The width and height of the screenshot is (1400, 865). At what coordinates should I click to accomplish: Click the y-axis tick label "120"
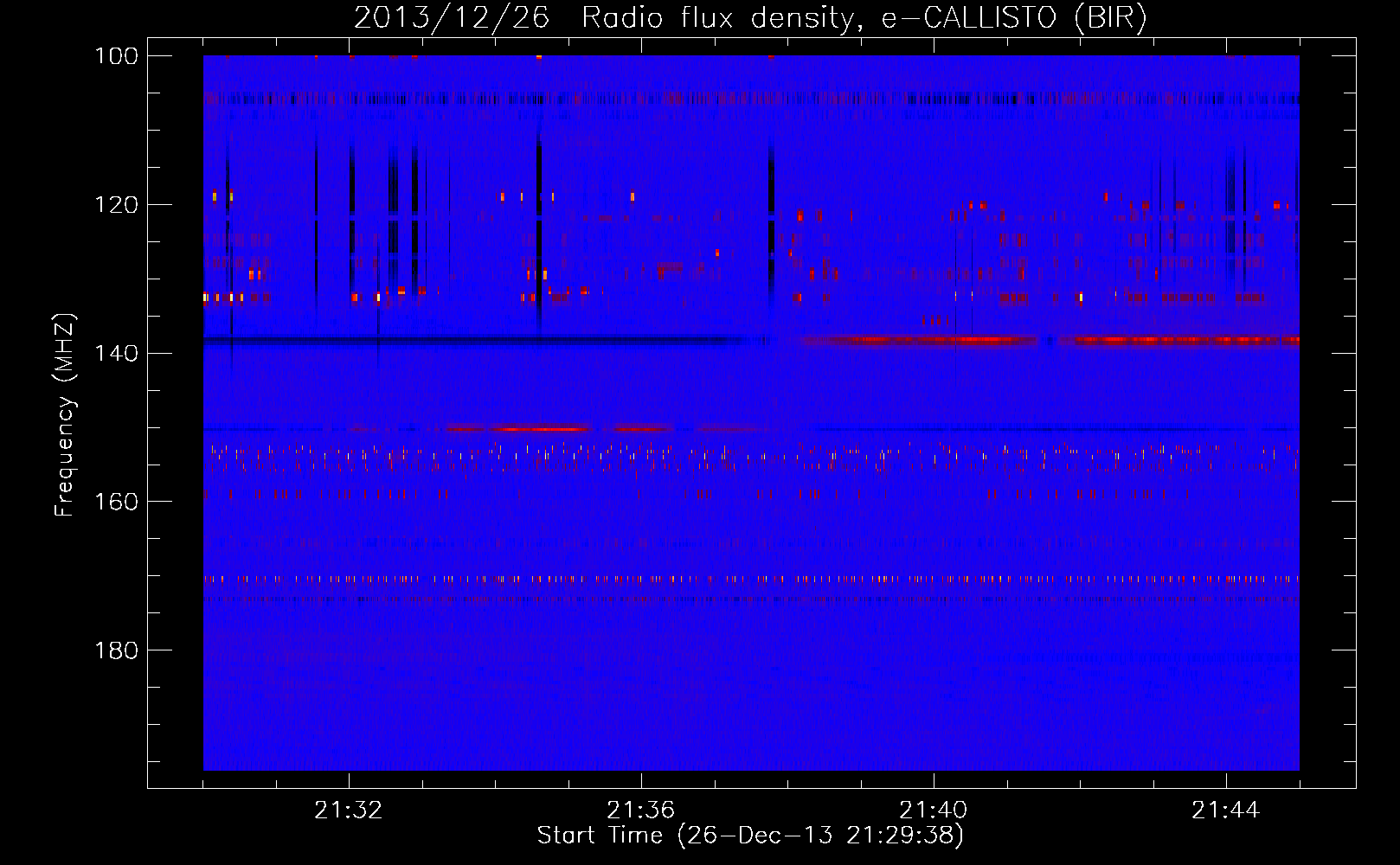click(x=117, y=205)
